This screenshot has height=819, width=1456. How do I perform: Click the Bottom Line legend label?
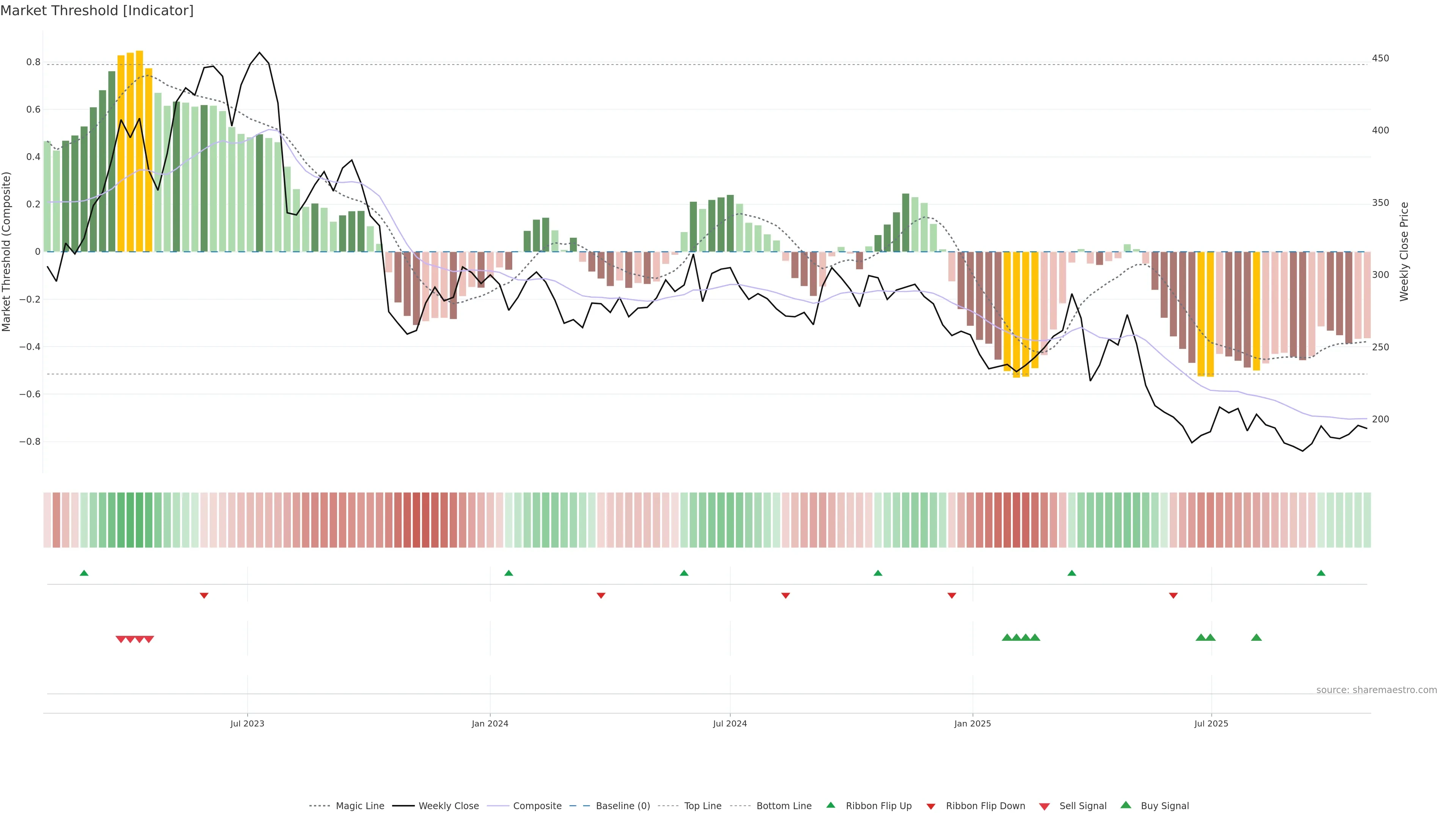coord(783,806)
